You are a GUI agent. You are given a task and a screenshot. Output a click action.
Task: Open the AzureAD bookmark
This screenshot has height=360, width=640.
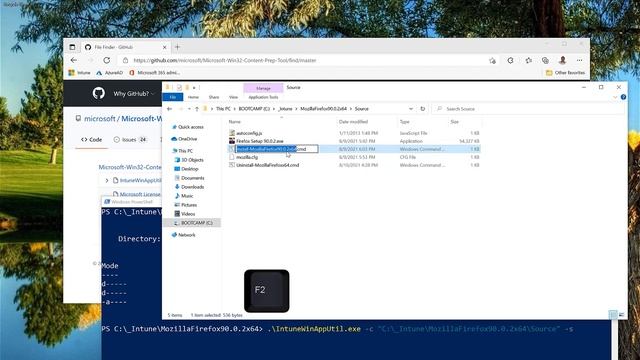(x=109, y=73)
